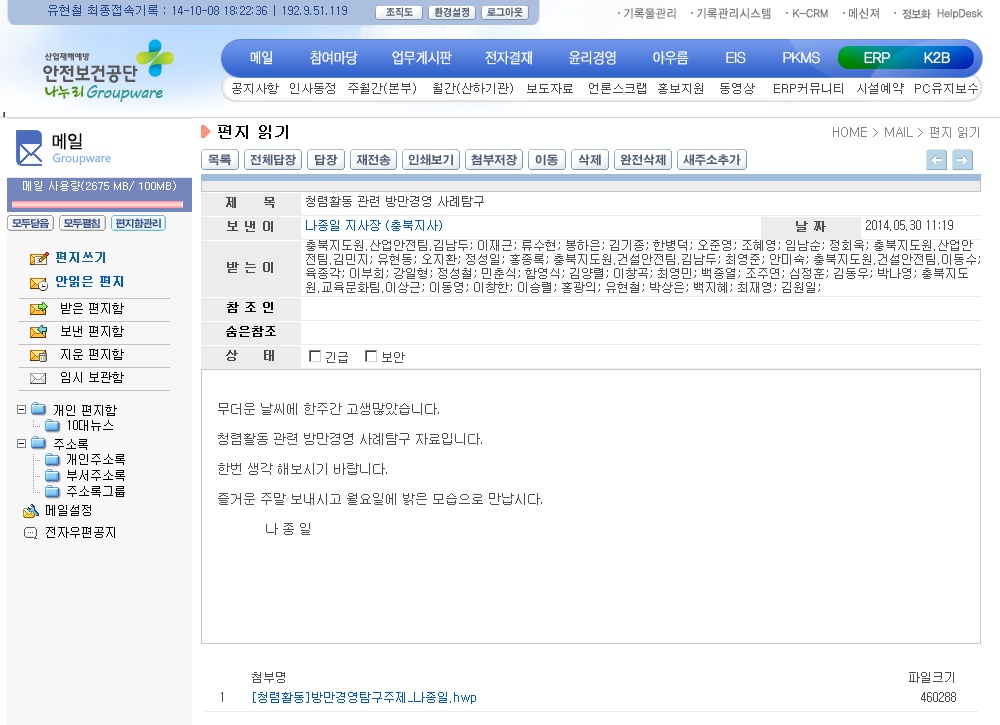Click sender link 나종일 지사장 (충북지사)

coord(374,225)
